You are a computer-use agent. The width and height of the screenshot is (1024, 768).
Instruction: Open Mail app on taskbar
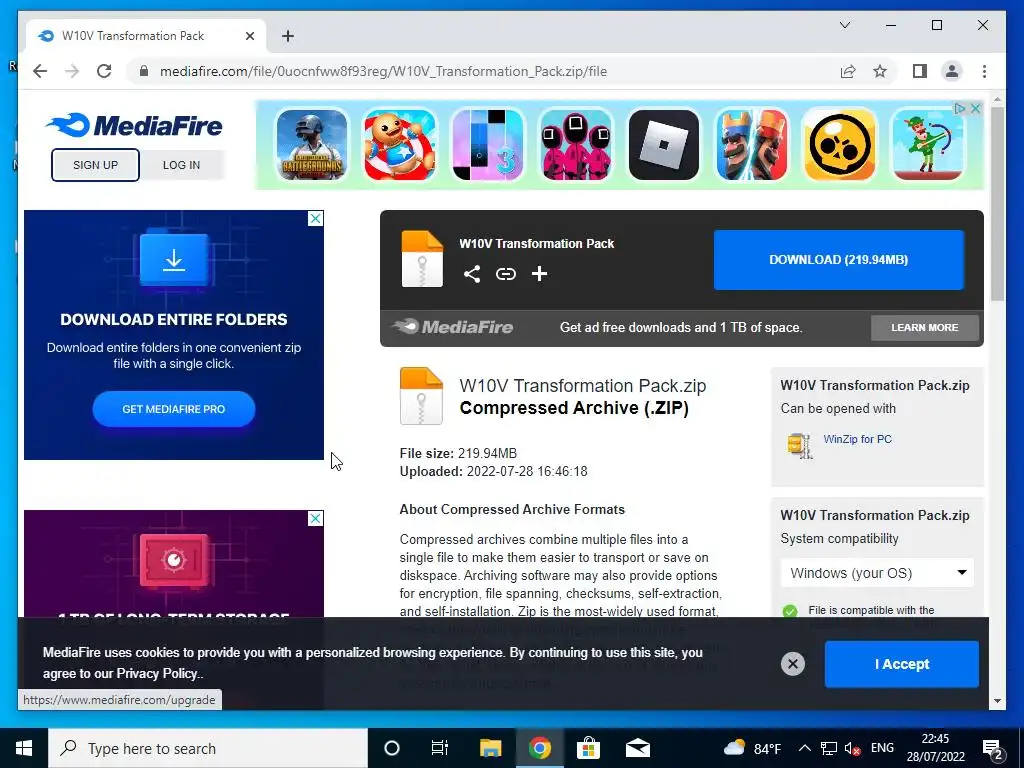[x=637, y=748]
